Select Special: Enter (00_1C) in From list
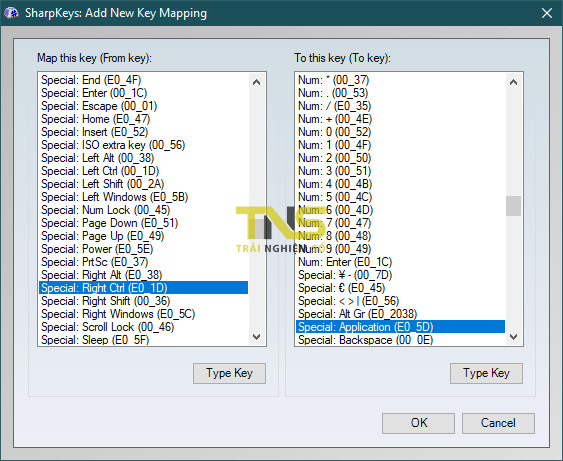Screen dimensions: 563x461 (x=143, y=93)
